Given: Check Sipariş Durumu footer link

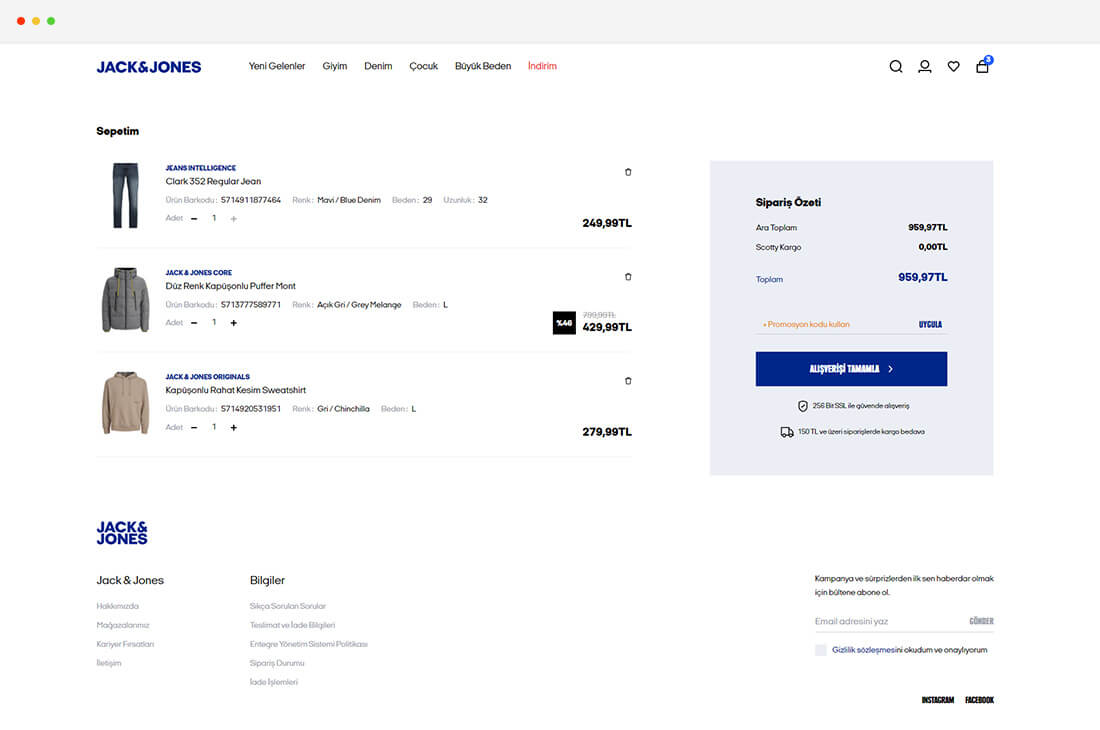Looking at the screenshot, I should 277,663.
